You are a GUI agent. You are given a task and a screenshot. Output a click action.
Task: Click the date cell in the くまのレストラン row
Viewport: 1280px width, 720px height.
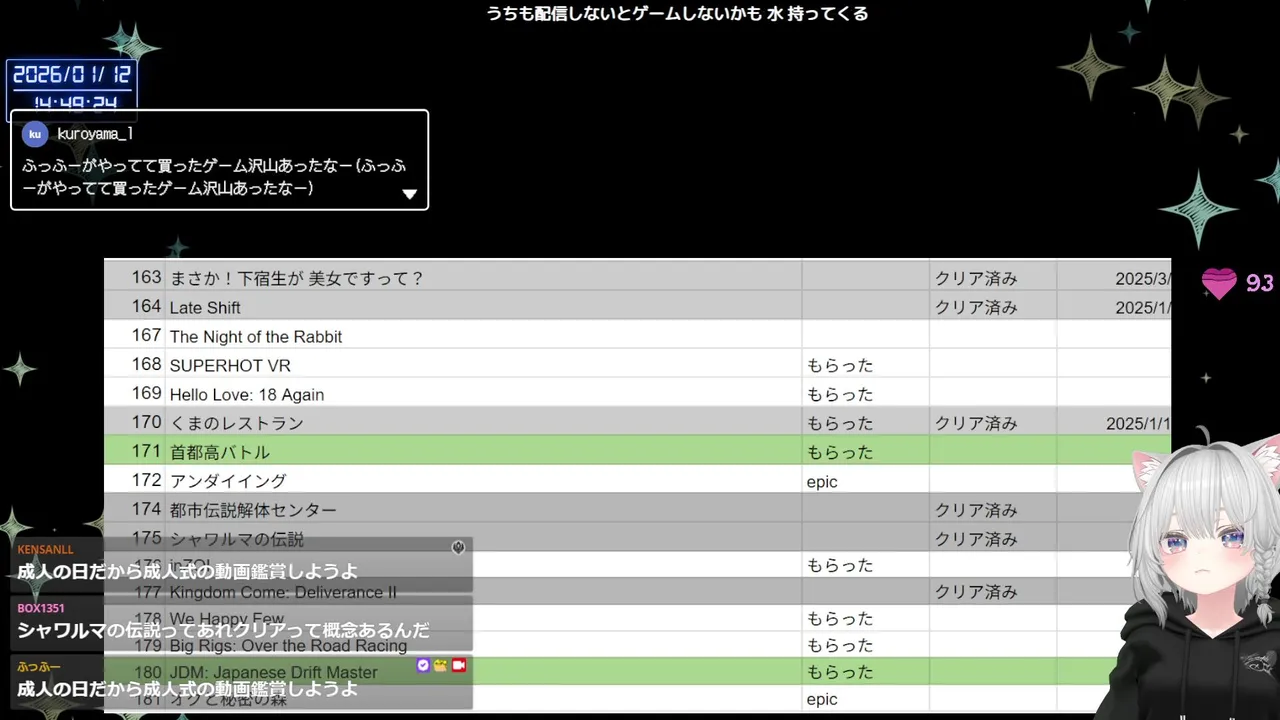point(1114,423)
